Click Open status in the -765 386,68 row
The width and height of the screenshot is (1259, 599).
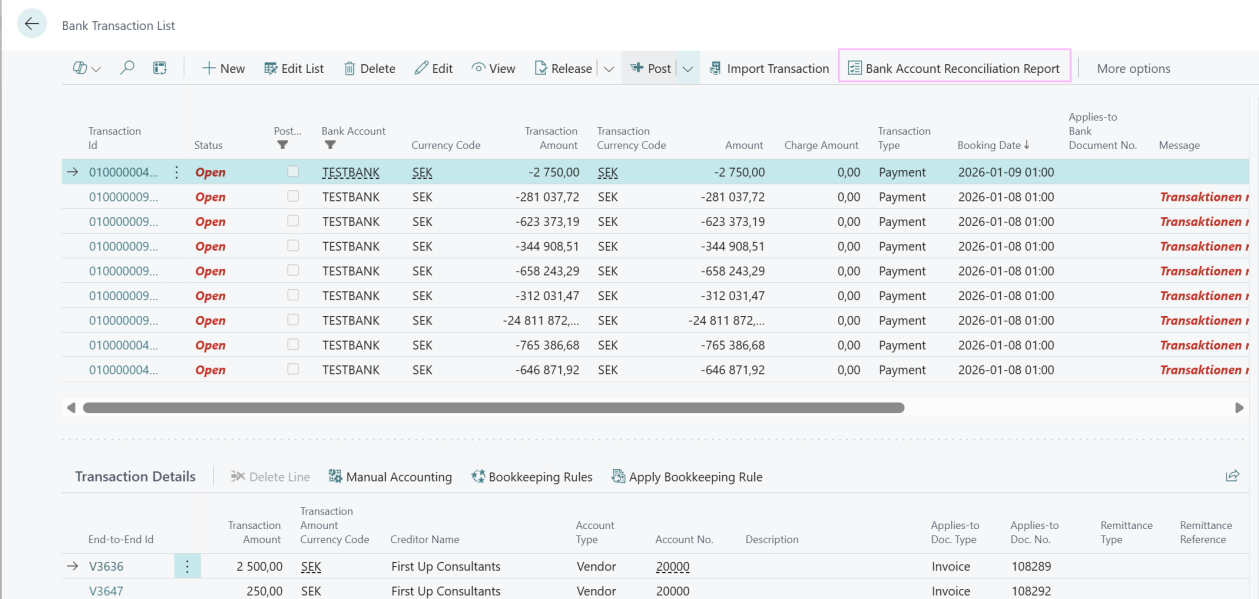coord(210,345)
